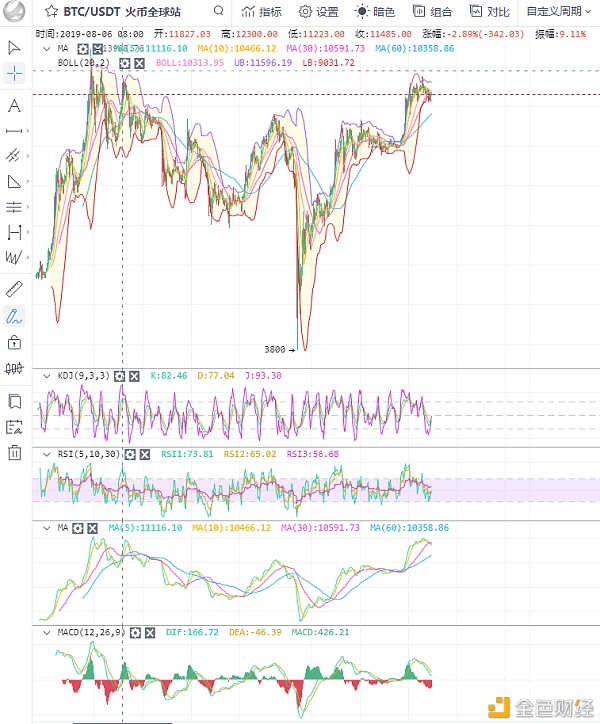Click the bookmark icon in sidebar
Viewport: 600px width, 724px height.
15,401
